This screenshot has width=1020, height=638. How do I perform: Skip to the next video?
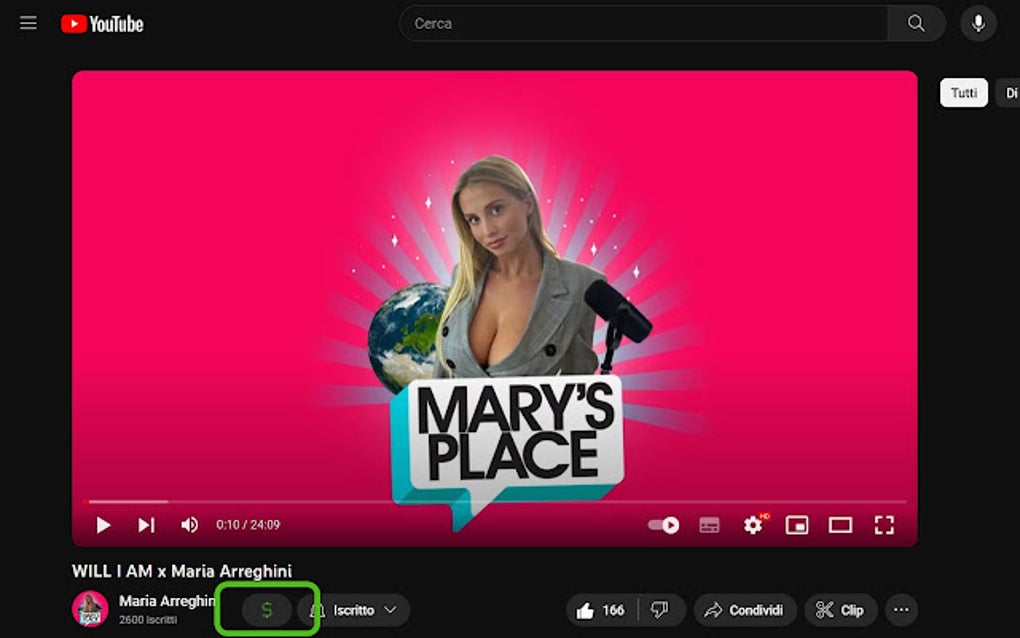click(x=145, y=524)
